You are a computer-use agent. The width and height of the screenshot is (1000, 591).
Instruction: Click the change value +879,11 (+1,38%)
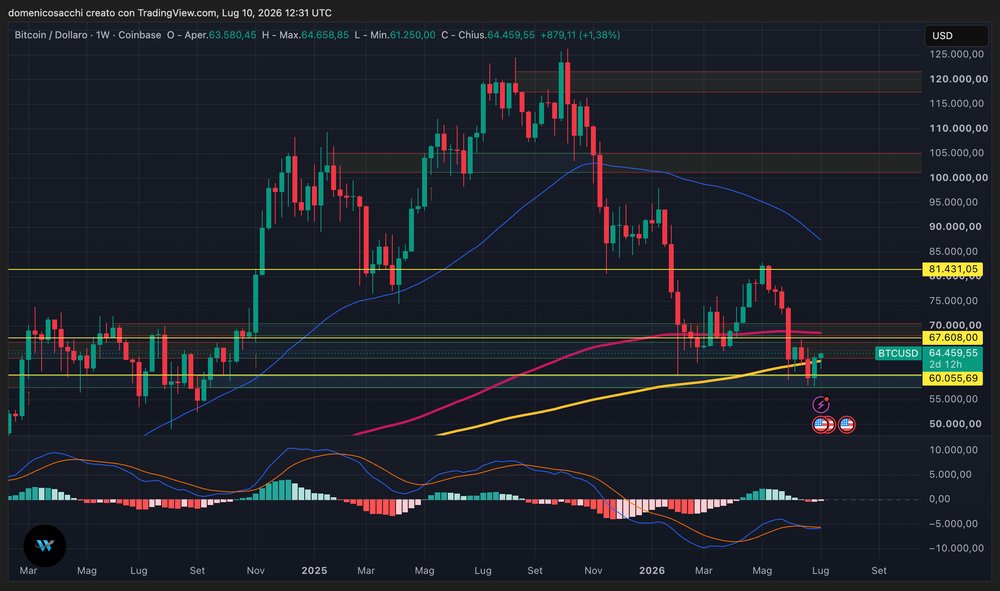(x=580, y=35)
